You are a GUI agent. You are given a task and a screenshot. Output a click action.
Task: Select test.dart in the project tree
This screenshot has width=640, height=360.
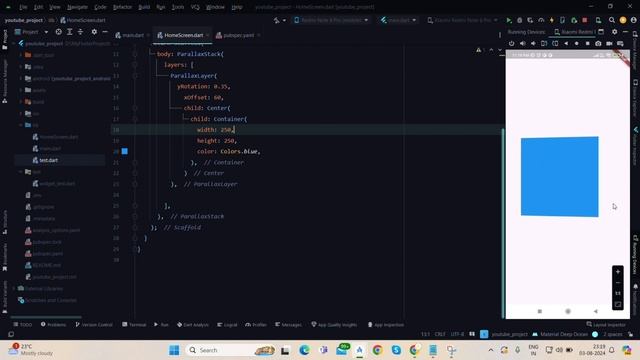pos(48,160)
